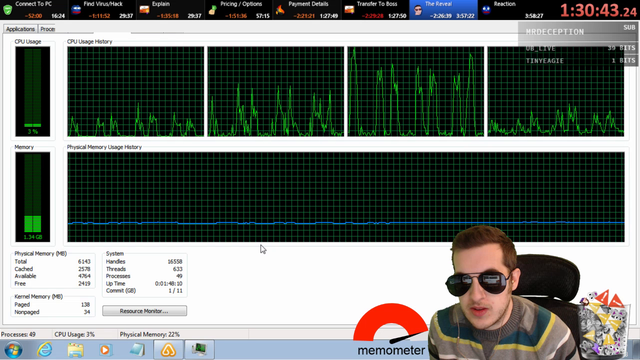Click the memometer gauge overlay
The height and width of the screenshot is (360, 640).
coord(391,330)
